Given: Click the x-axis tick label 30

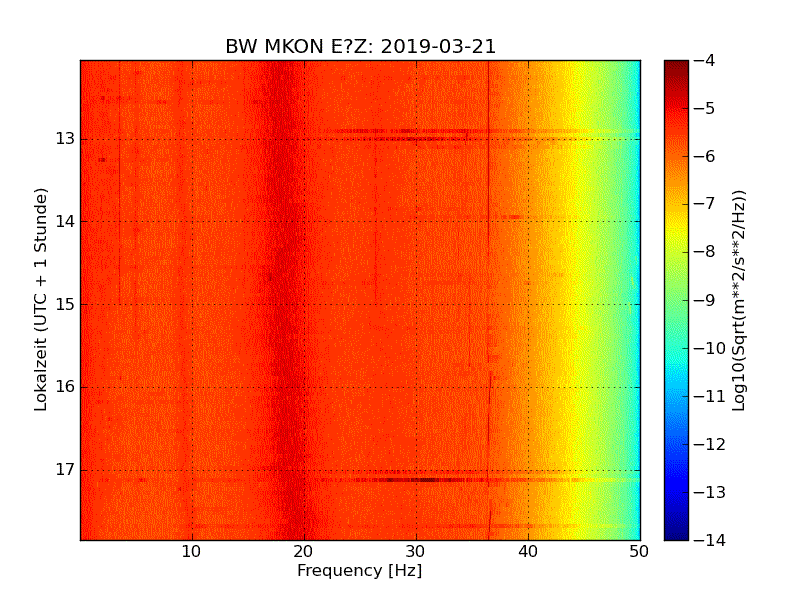Looking at the screenshot, I should [416, 552].
